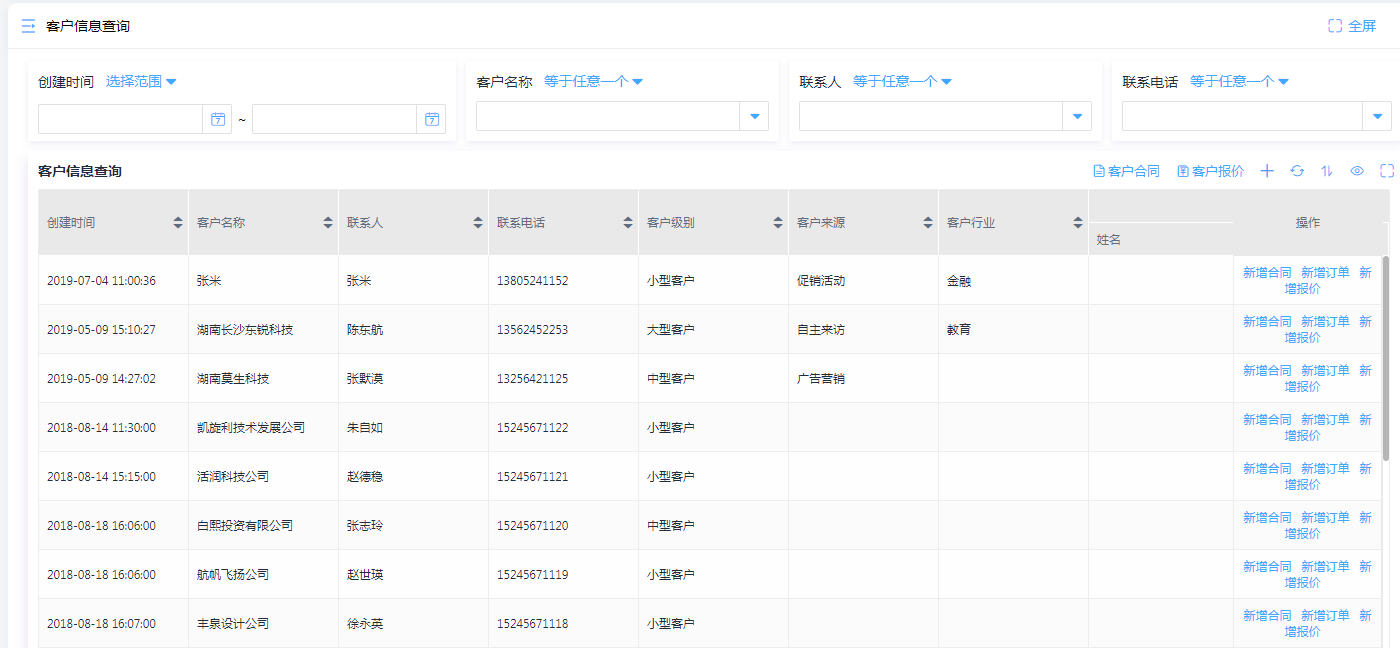The height and width of the screenshot is (648, 1400).
Task: Change 创建时间 condition via 选择范围 dropdown
Action: (x=141, y=82)
